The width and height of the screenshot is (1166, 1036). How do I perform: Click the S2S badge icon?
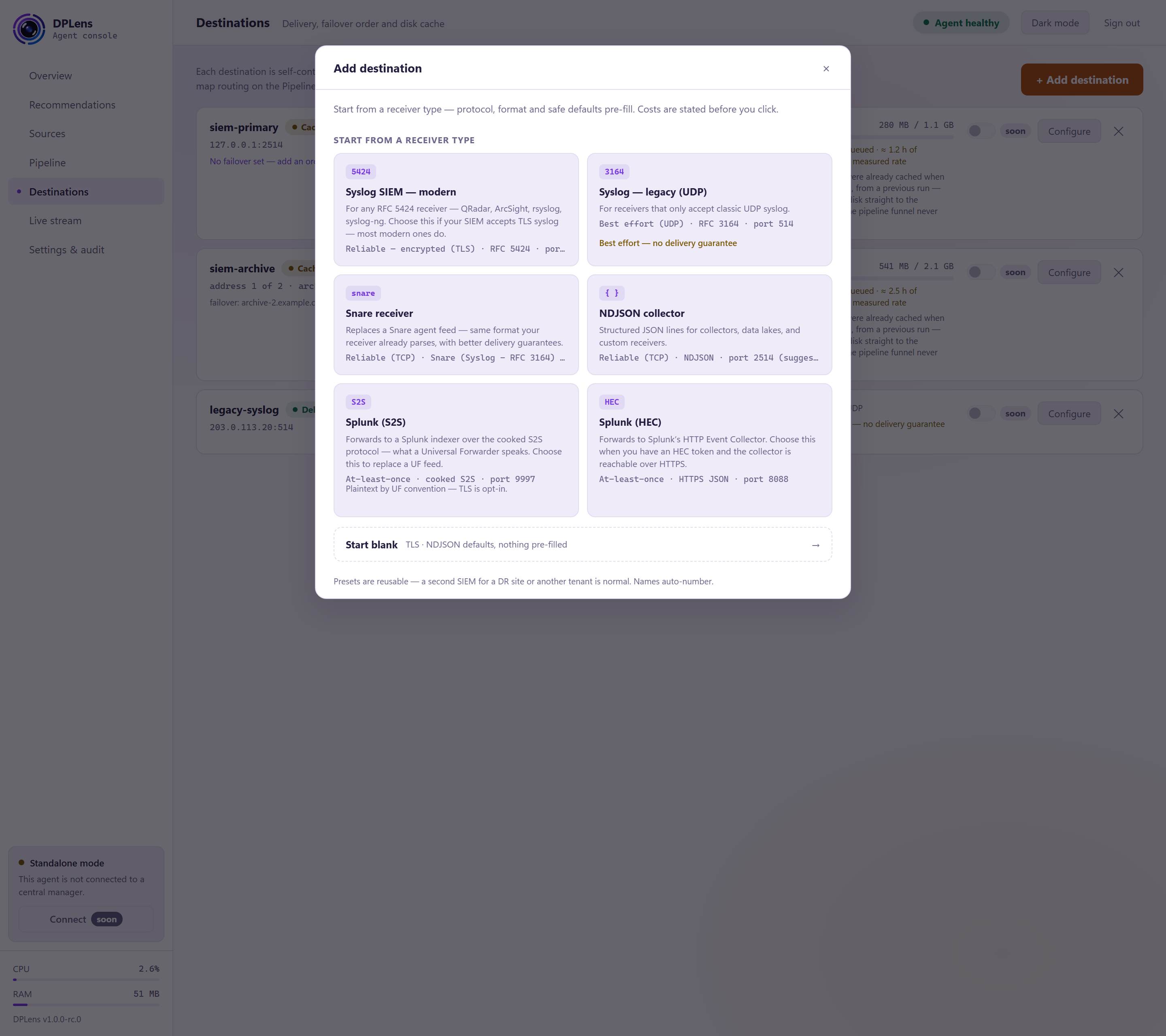(358, 402)
